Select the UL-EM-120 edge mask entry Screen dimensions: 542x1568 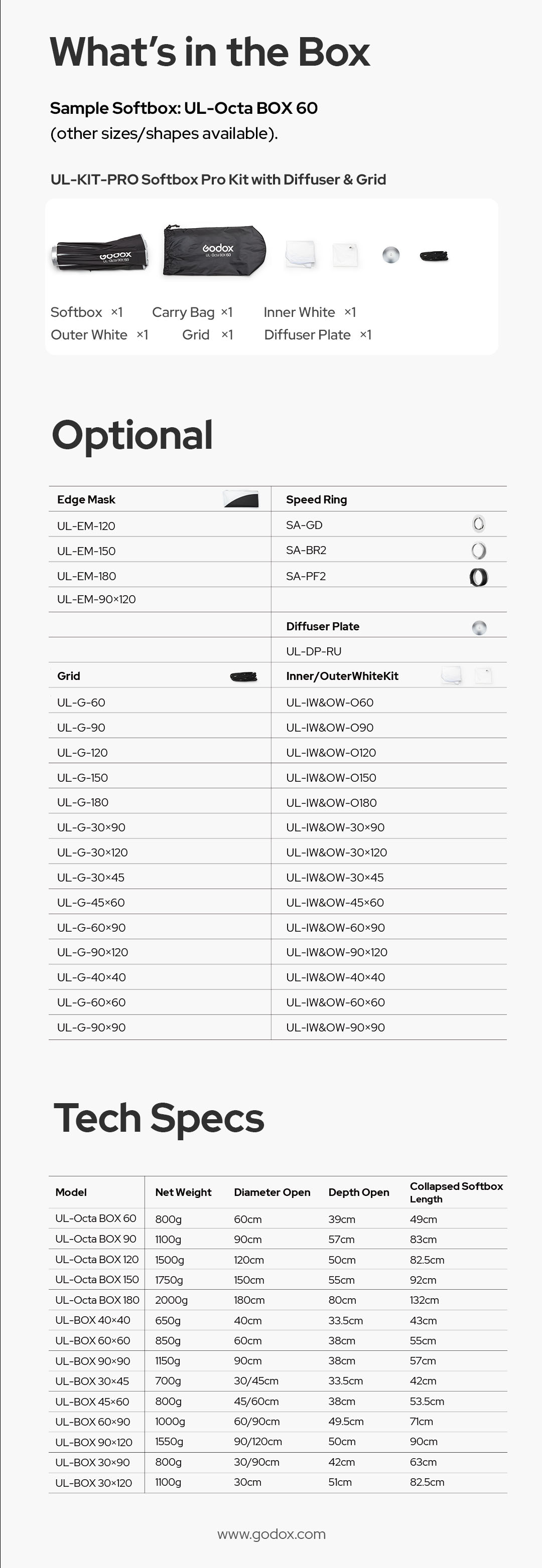[x=86, y=526]
